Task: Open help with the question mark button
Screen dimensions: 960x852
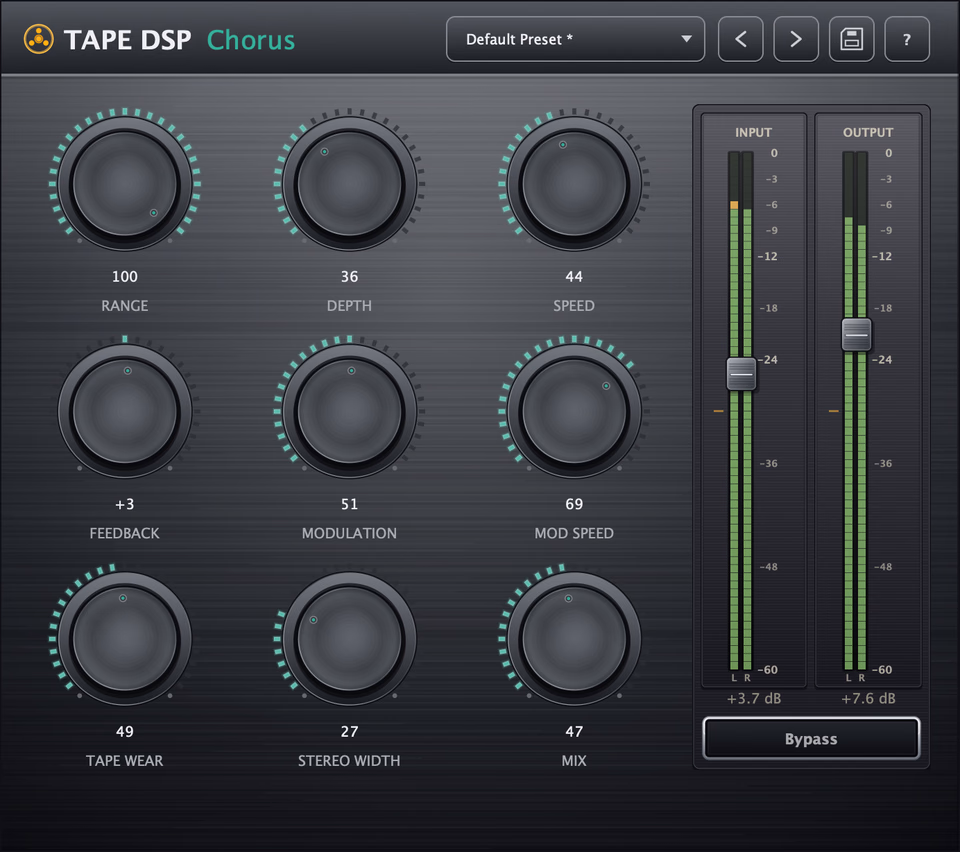Action: tap(907, 39)
